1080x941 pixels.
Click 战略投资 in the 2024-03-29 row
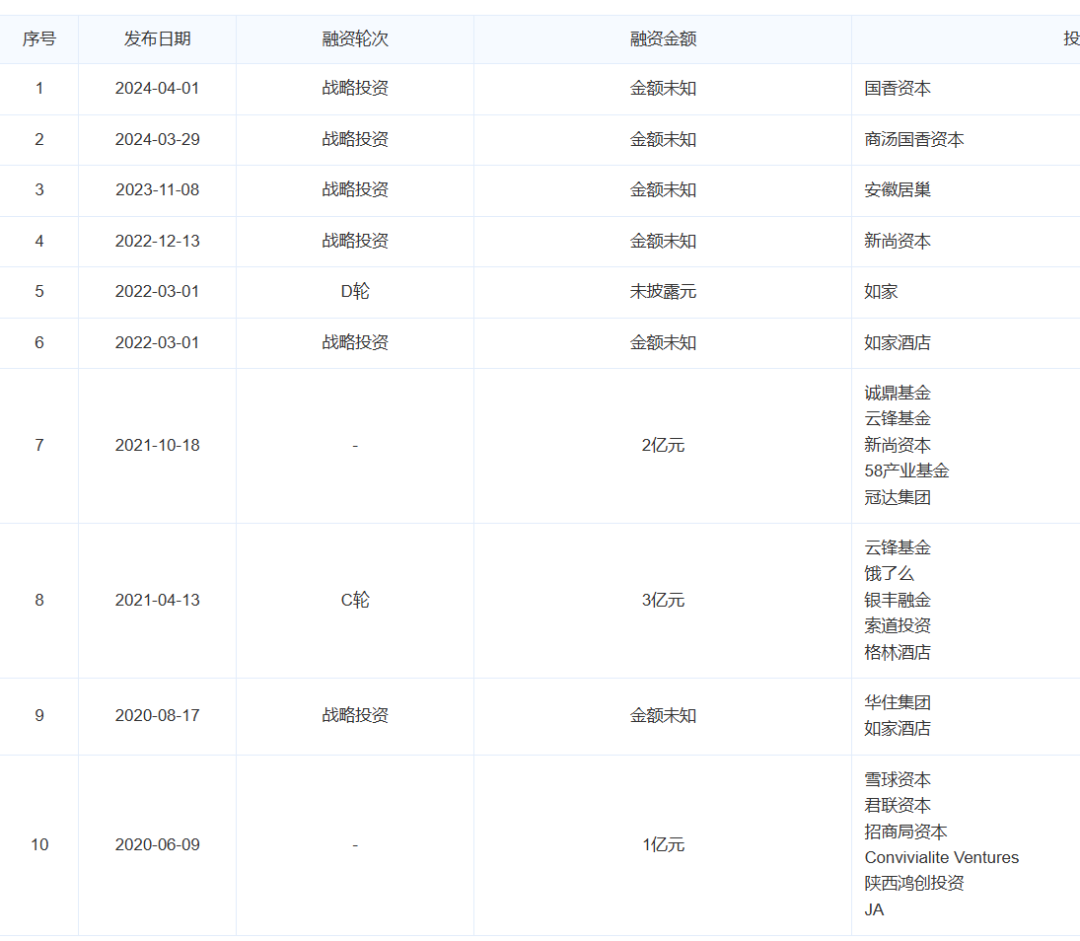tap(355, 140)
